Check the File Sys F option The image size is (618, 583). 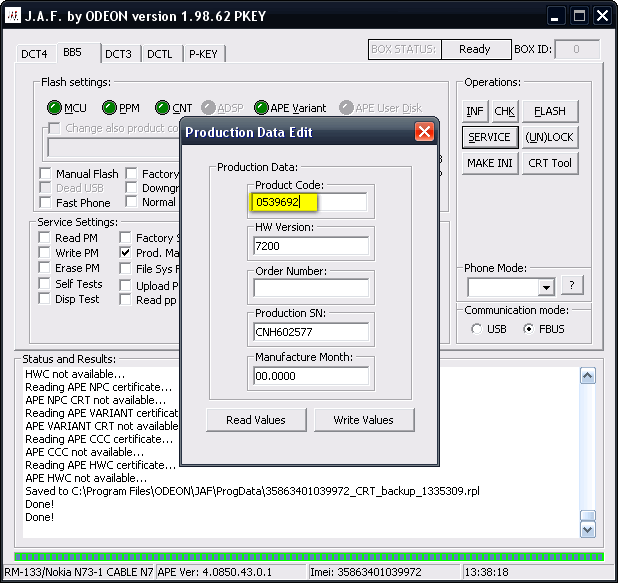point(125,268)
